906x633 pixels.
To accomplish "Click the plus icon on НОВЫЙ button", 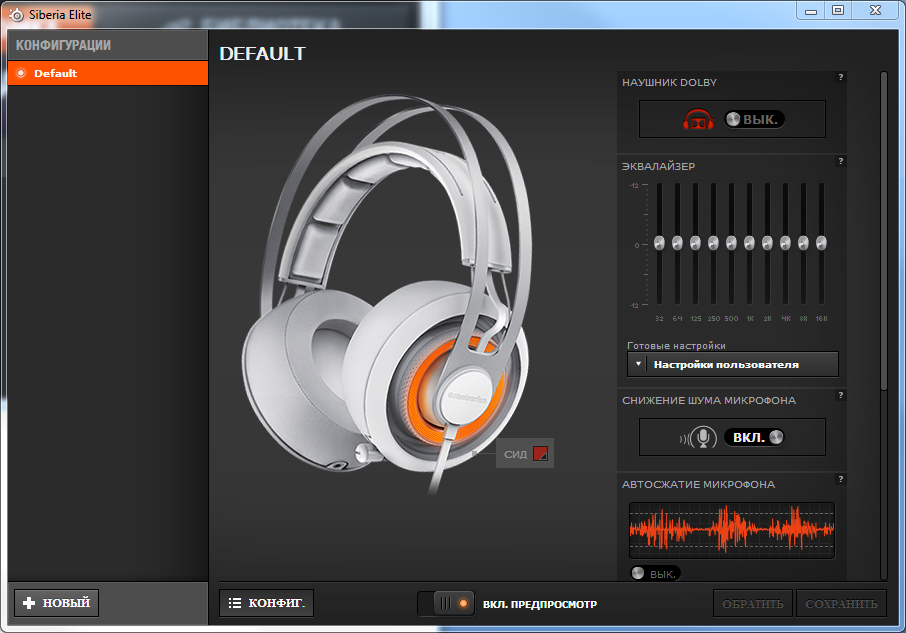I will [x=29, y=603].
